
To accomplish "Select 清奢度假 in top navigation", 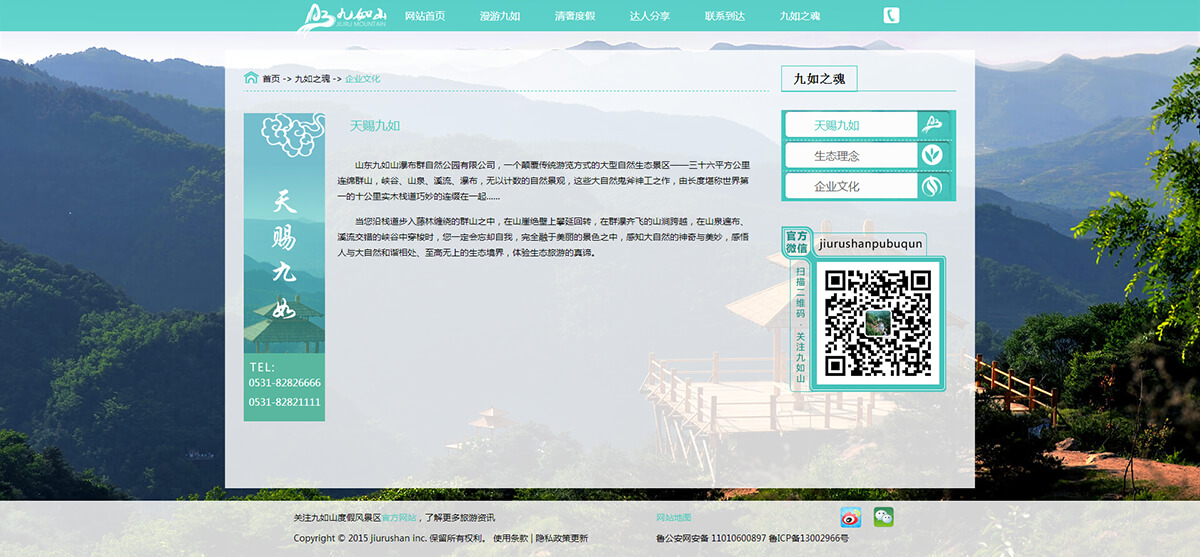I will coord(575,16).
